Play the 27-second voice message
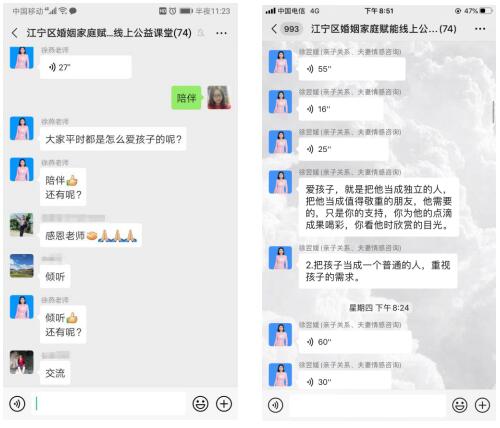Viewport: 500px width, 428px height. (86, 67)
